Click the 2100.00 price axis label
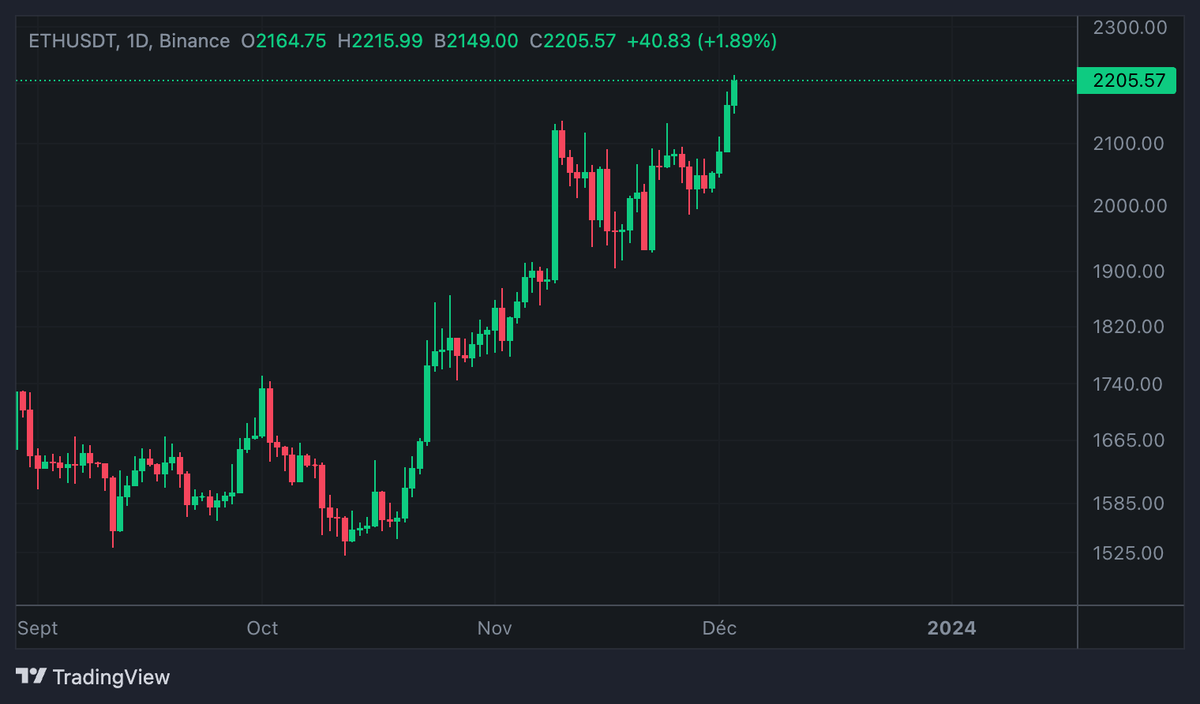 pos(1130,143)
